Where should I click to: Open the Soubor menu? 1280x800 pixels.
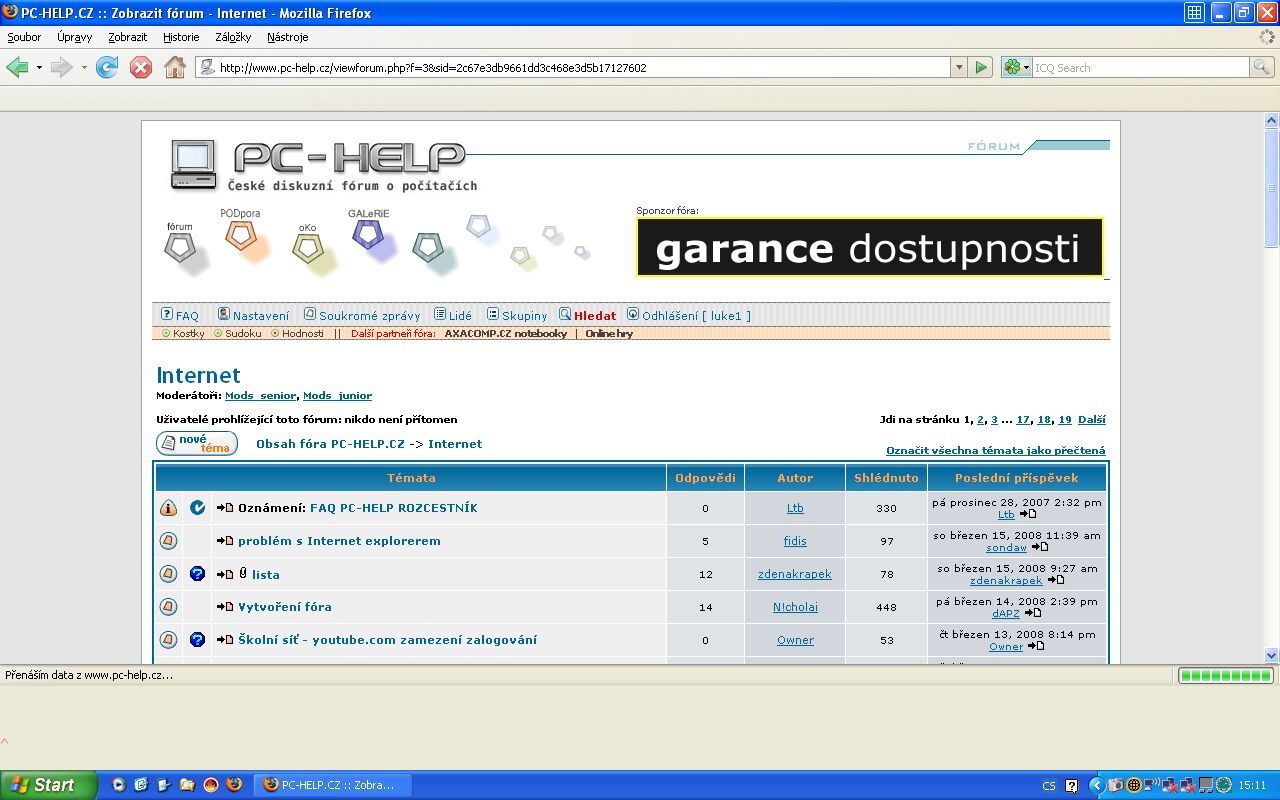tap(24, 37)
